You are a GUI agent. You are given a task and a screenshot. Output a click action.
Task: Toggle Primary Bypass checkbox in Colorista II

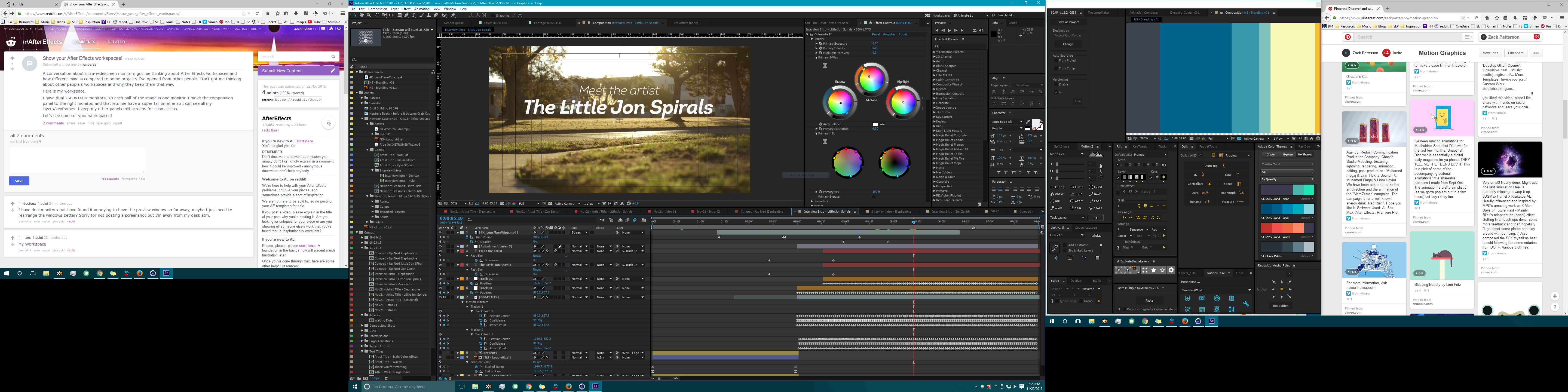(x=874, y=197)
